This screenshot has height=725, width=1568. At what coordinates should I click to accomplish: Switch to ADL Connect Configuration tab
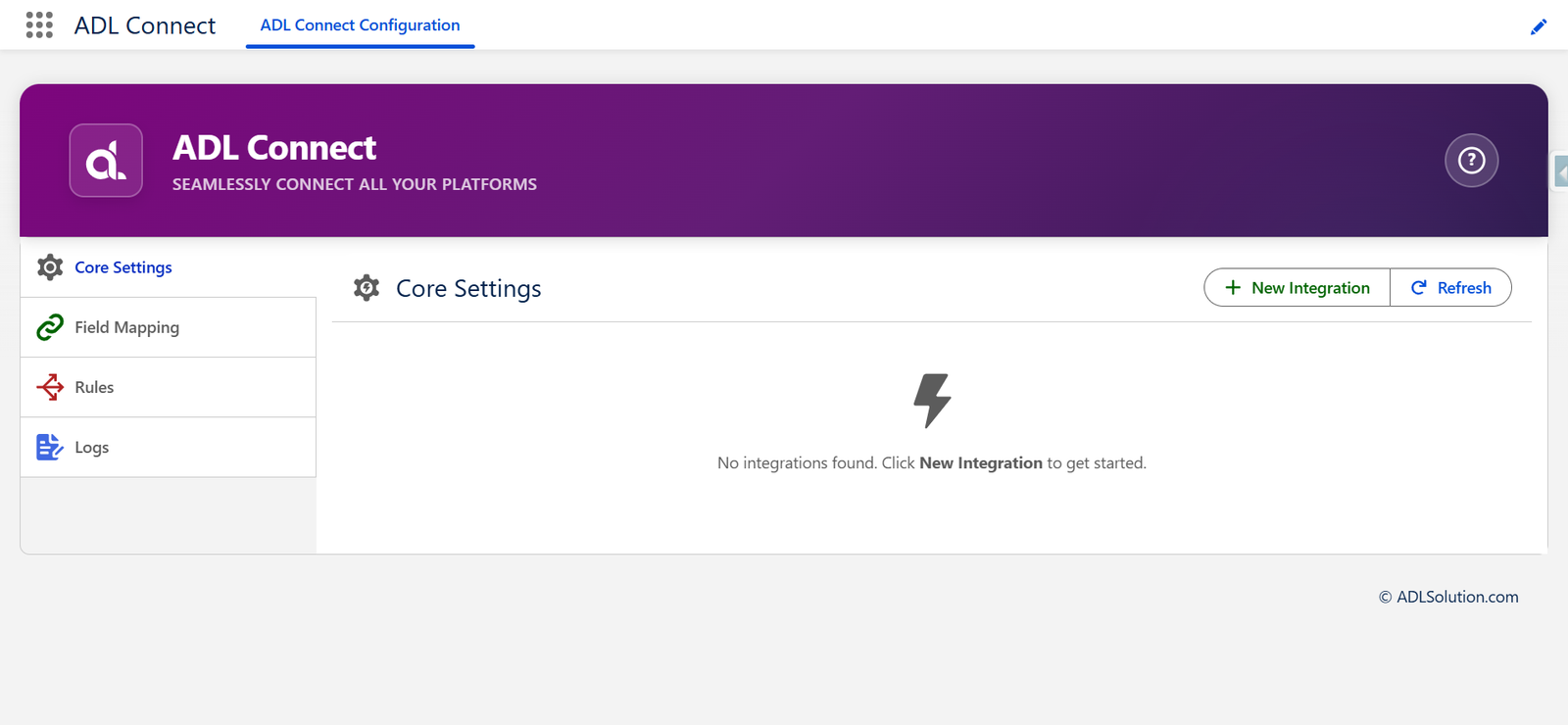click(x=360, y=25)
